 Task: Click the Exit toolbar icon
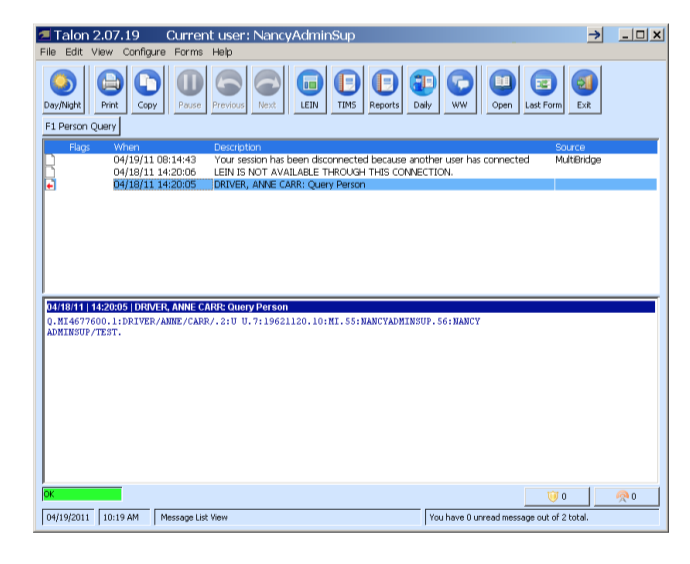585,90
